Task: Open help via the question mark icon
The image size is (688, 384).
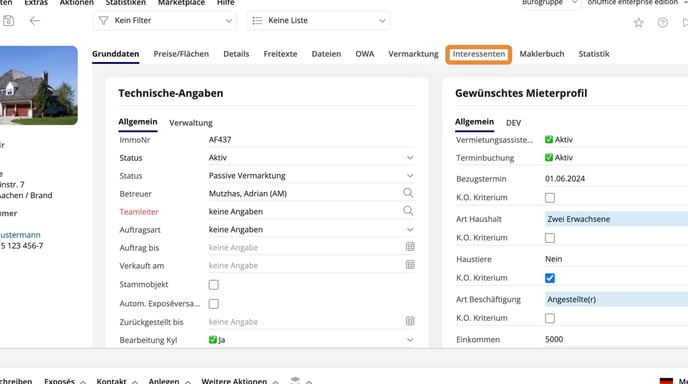Action: click(x=663, y=22)
